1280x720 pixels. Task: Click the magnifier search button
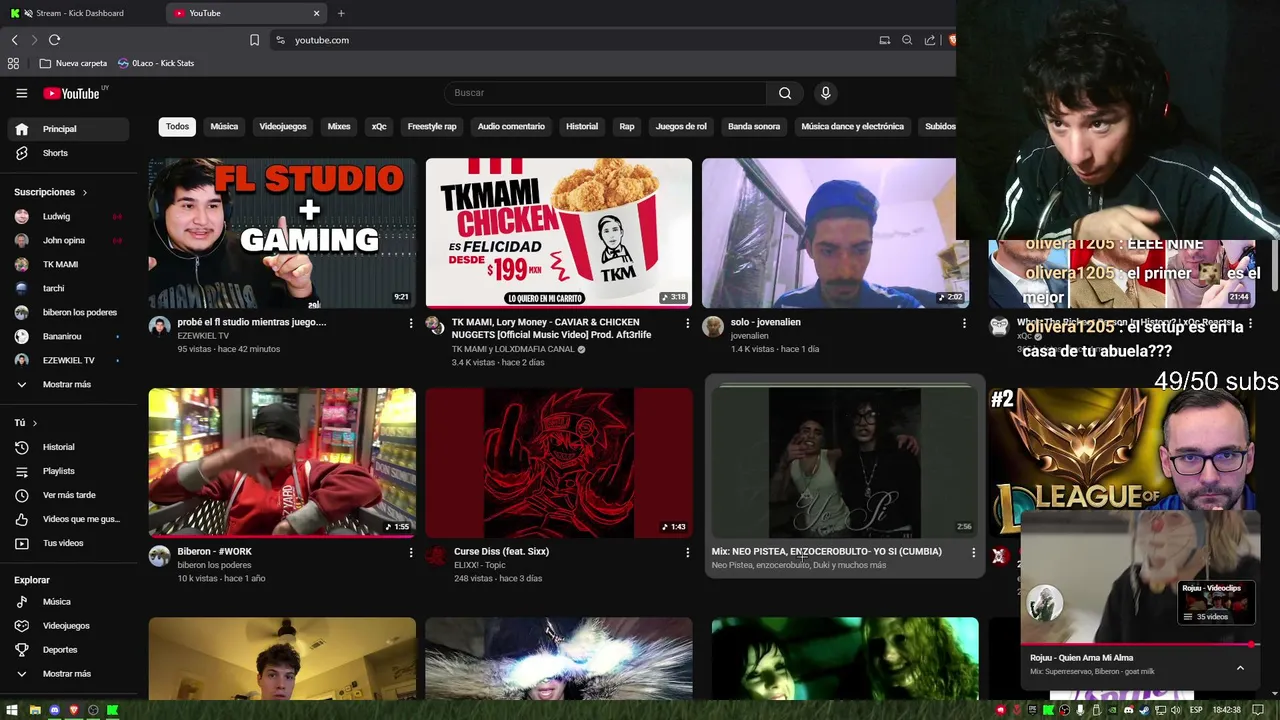pos(785,93)
